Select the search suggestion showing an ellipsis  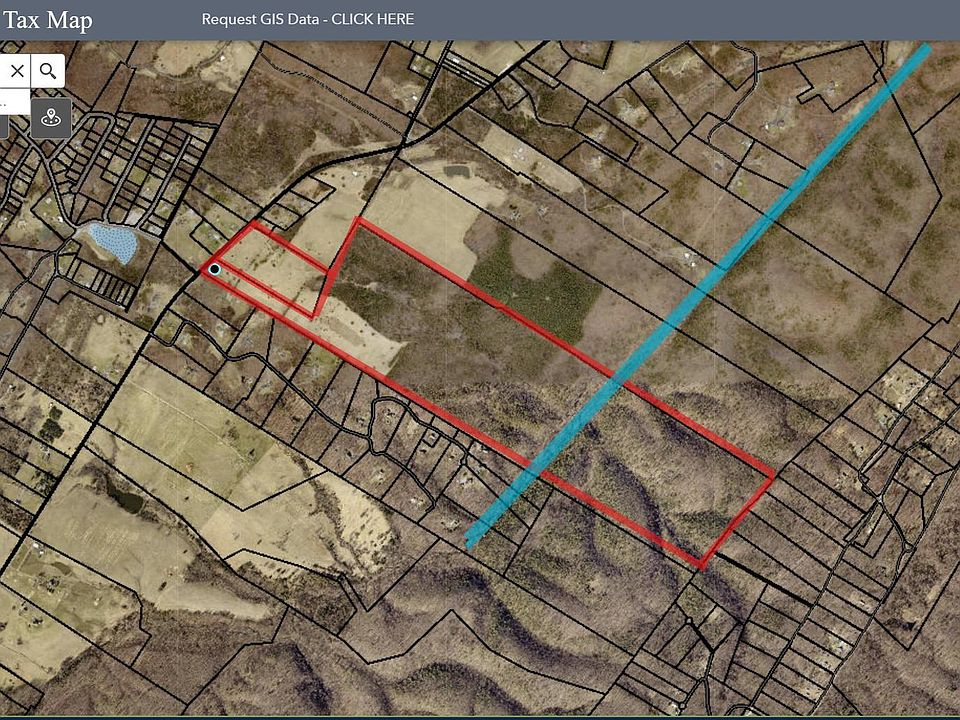coord(3,102)
